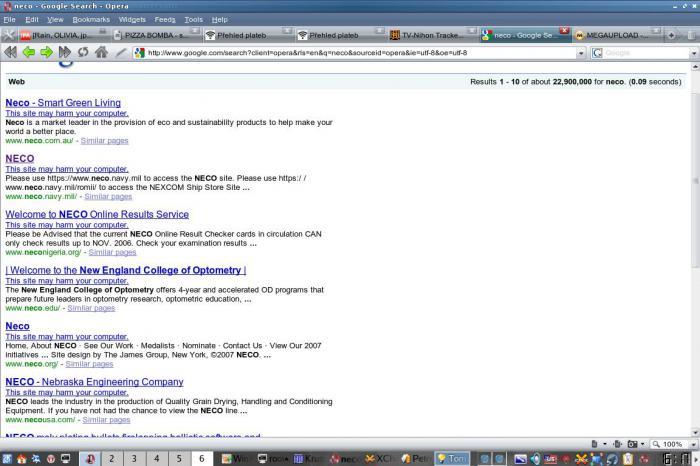Close the neco Google Search tab
The image size is (700, 466).
(x=564, y=30)
